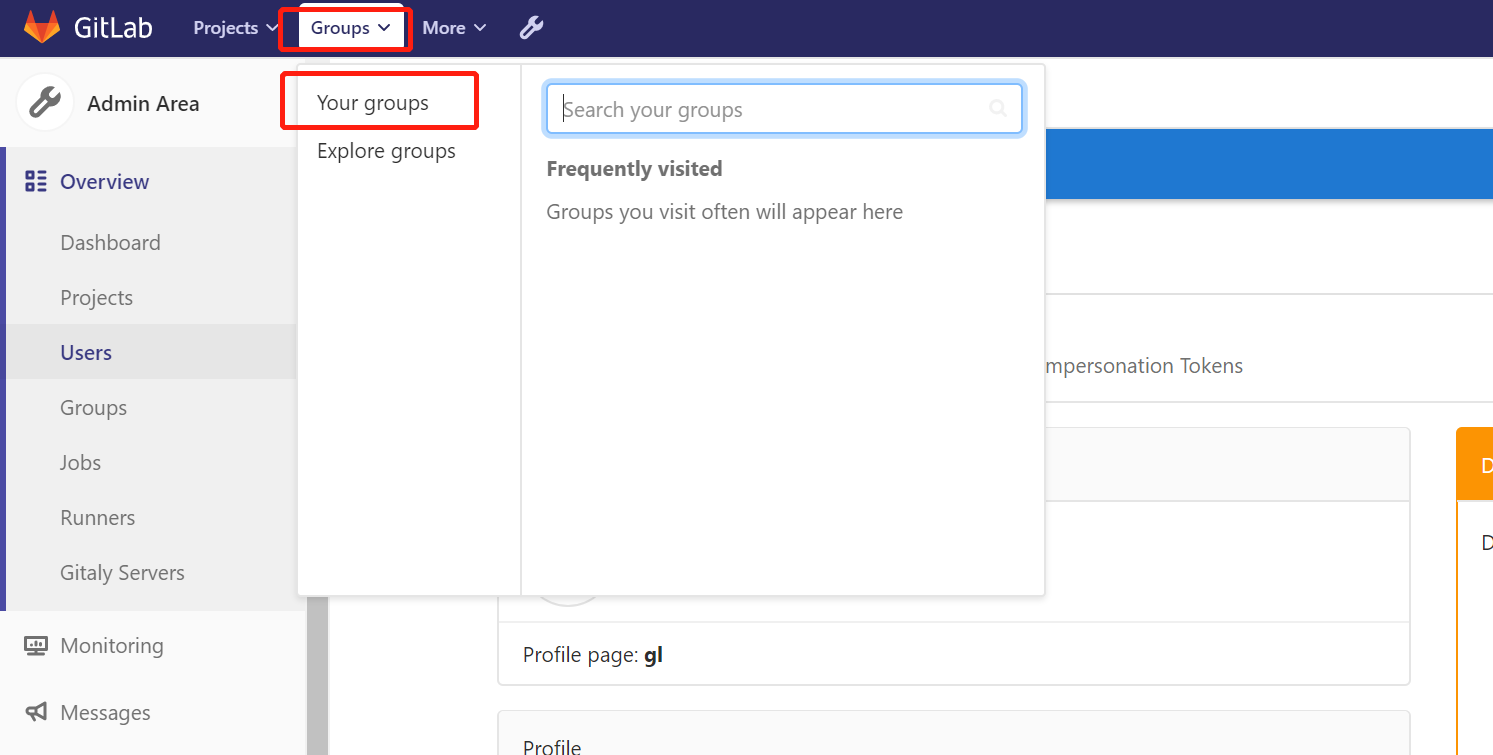Focus the Search your groups field

point(784,109)
